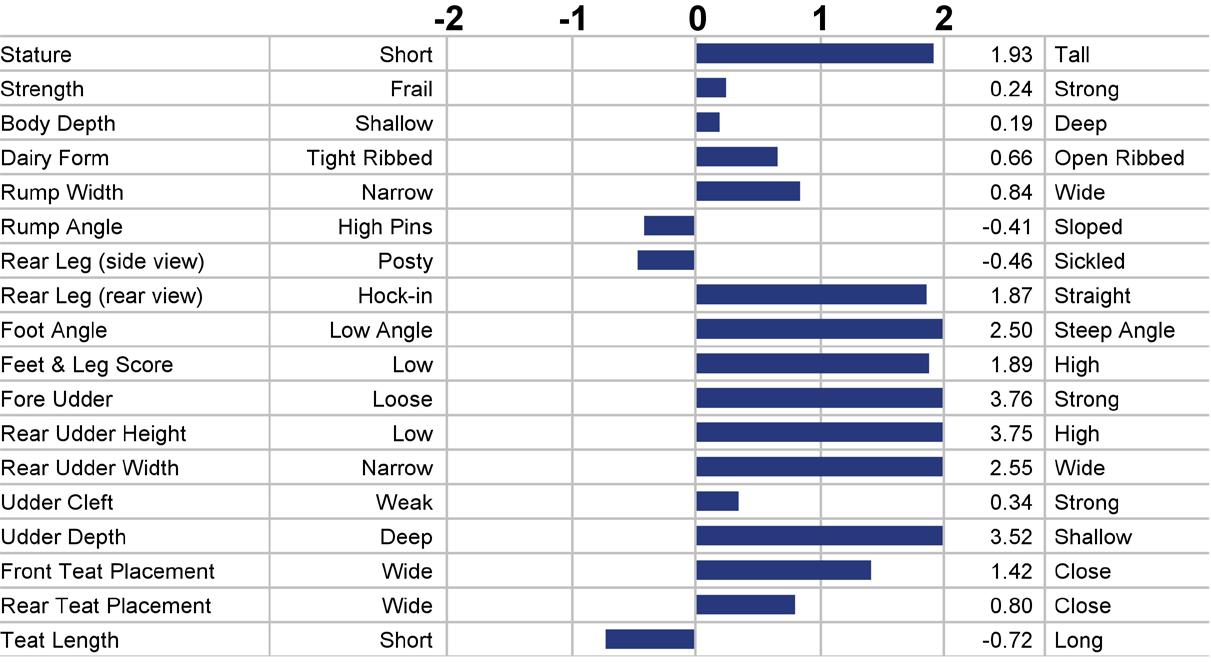Select the Stature bar at 1.93
This screenshot has width=1211, height=662.
[815, 54]
